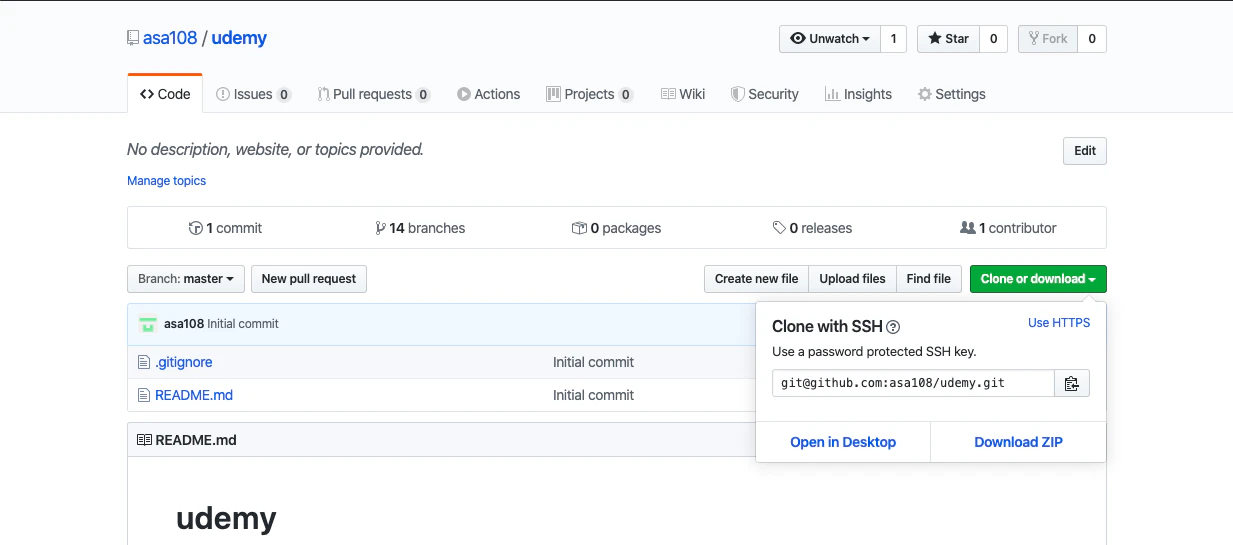This screenshot has height=545, width=1233.
Task: Click the README.md header book icon
Action: click(x=144, y=440)
